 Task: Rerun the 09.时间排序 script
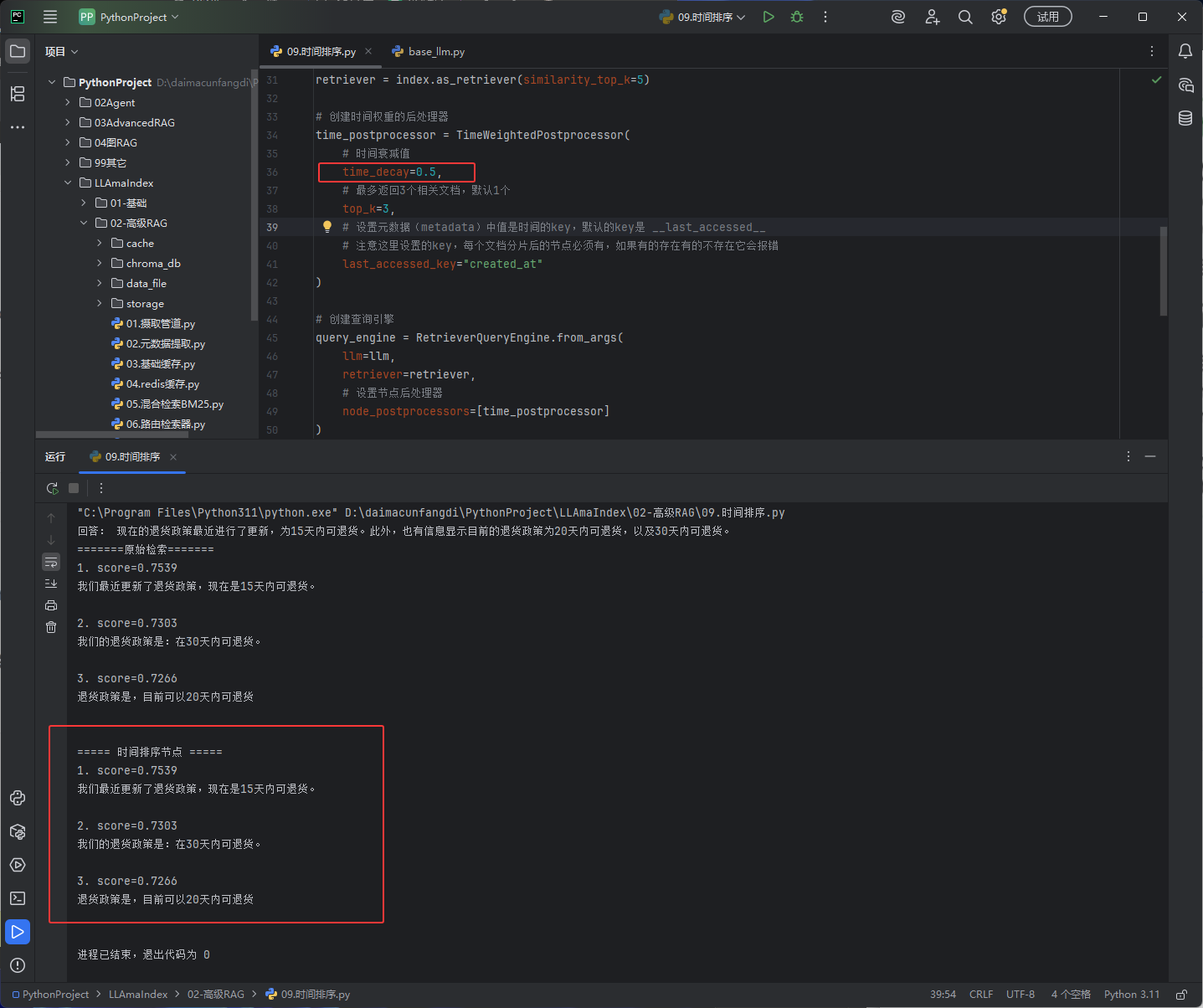pos(52,488)
